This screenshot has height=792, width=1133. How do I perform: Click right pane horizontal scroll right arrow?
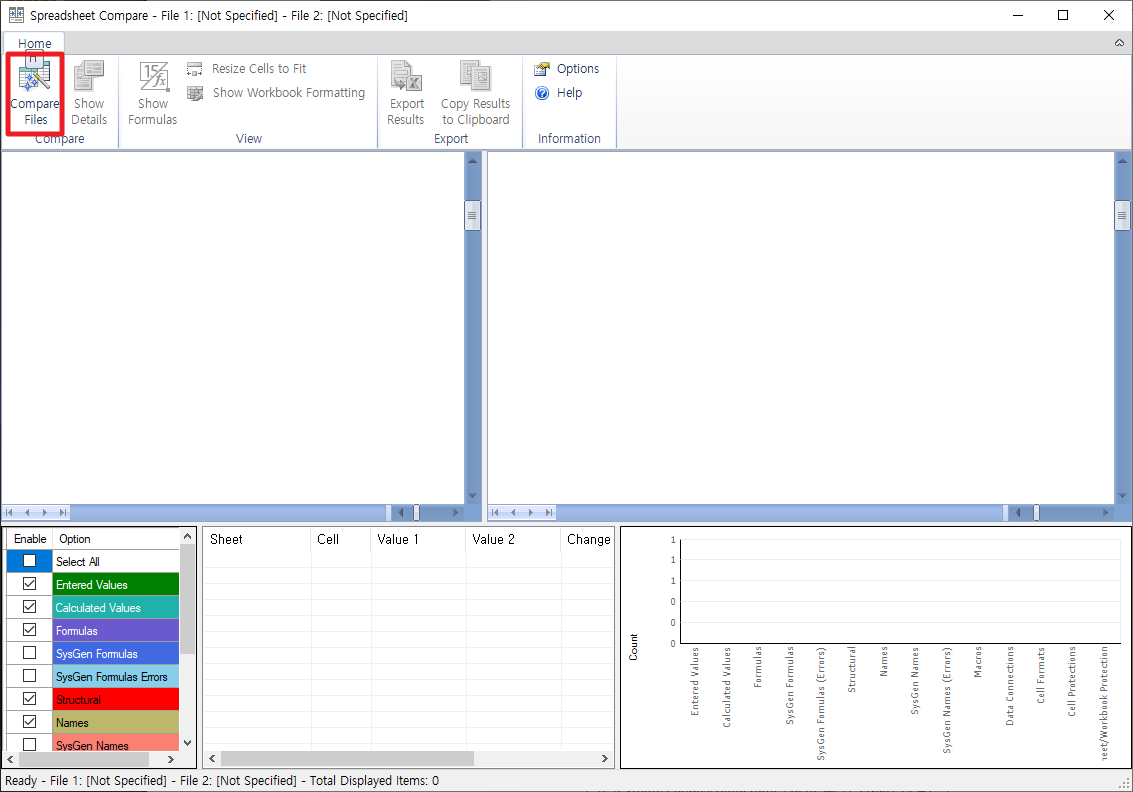[x=1106, y=512]
